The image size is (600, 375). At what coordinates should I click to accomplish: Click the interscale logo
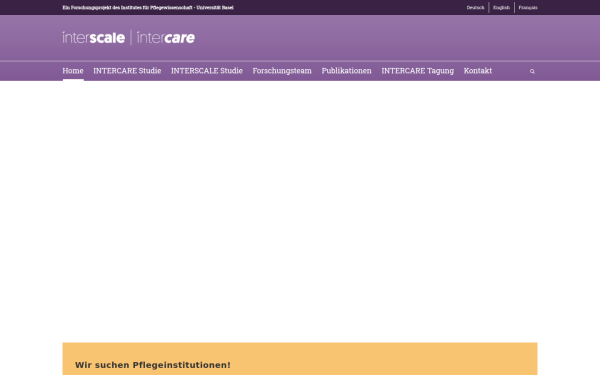[94, 38]
